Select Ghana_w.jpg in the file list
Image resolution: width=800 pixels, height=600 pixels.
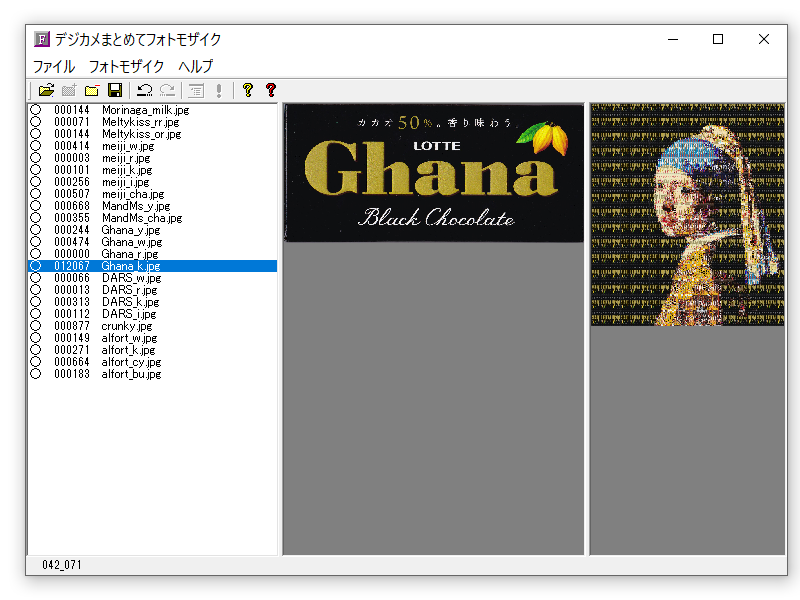click(x=132, y=242)
